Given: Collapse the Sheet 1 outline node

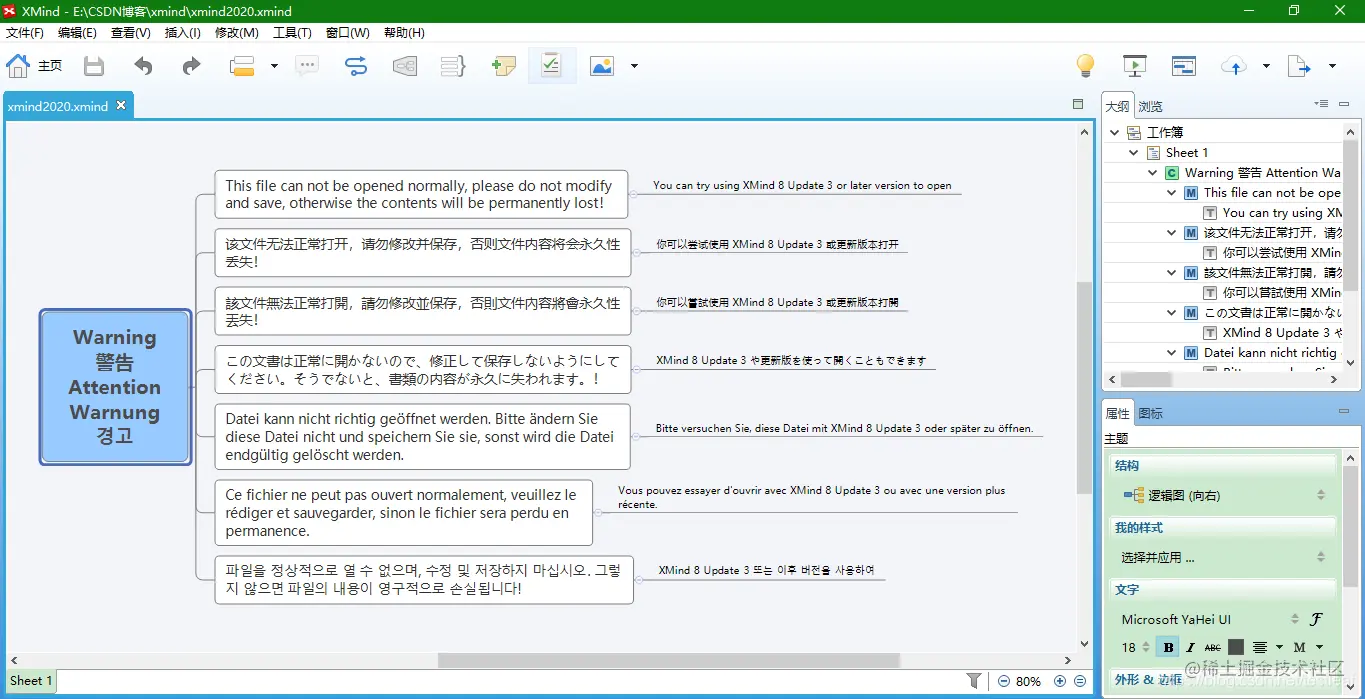Looking at the screenshot, I should (1133, 152).
